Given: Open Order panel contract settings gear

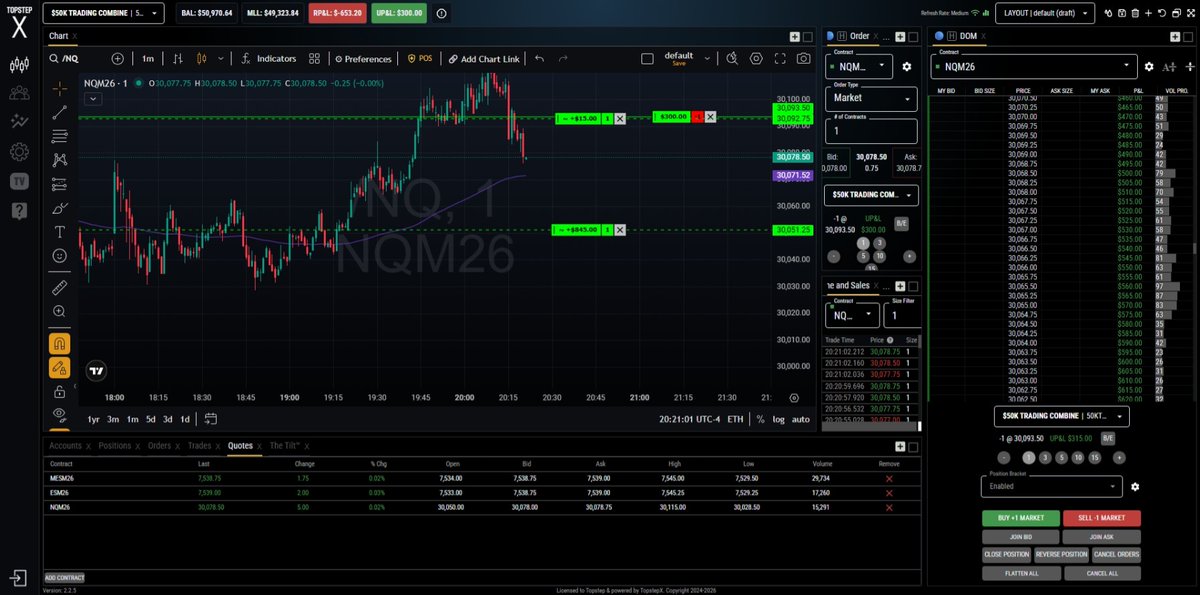Looking at the screenshot, I should pyautogui.click(x=907, y=66).
